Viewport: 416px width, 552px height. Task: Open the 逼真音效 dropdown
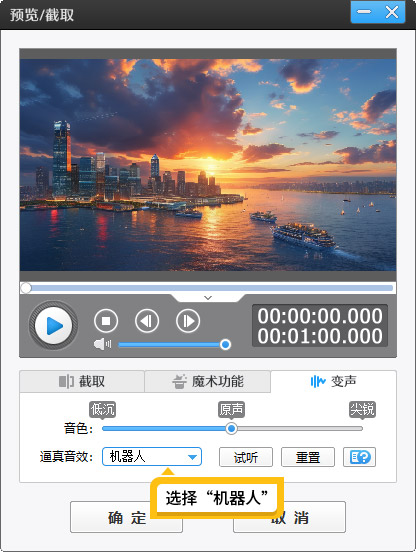(152, 457)
